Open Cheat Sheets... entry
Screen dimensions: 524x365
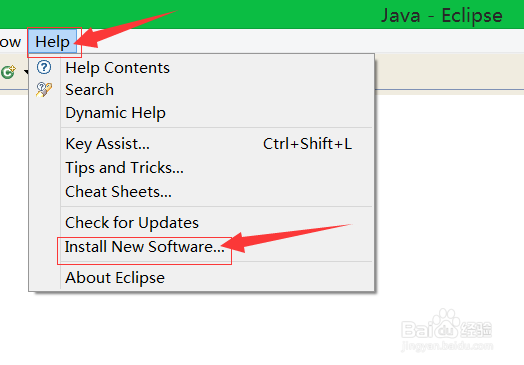pyautogui.click(x=118, y=192)
